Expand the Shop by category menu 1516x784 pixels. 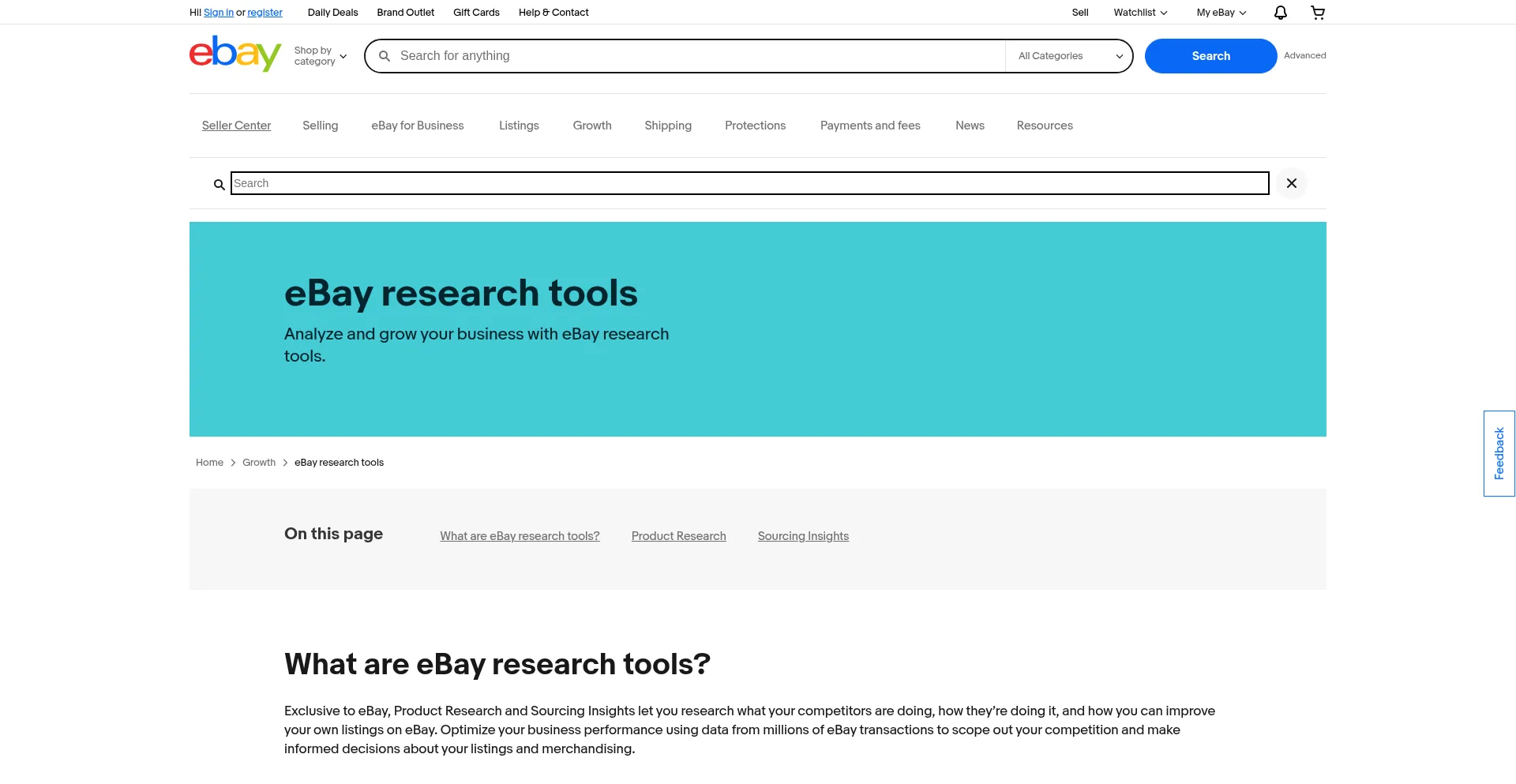[x=321, y=56]
